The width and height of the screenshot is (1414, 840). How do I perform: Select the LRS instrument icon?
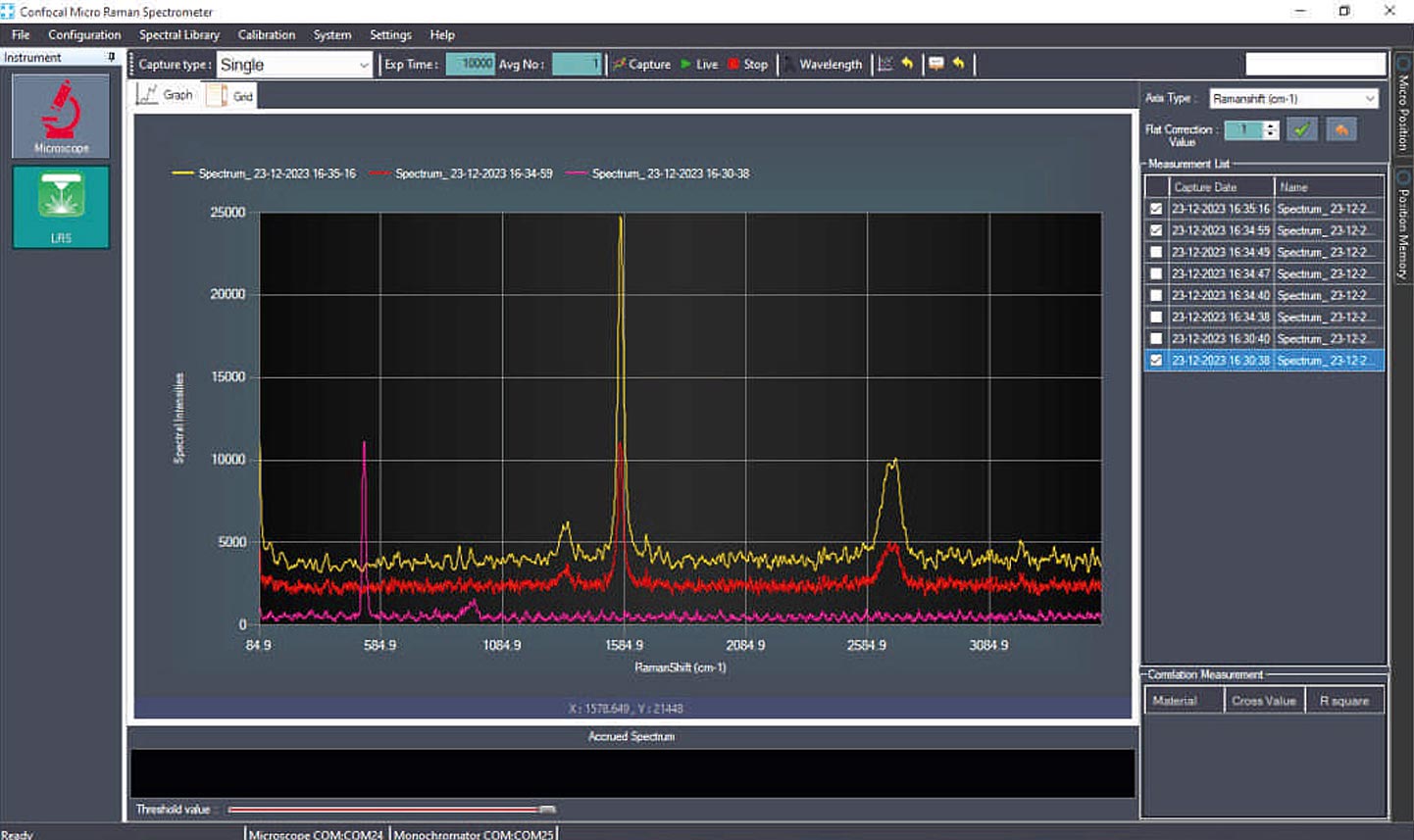coord(61,206)
